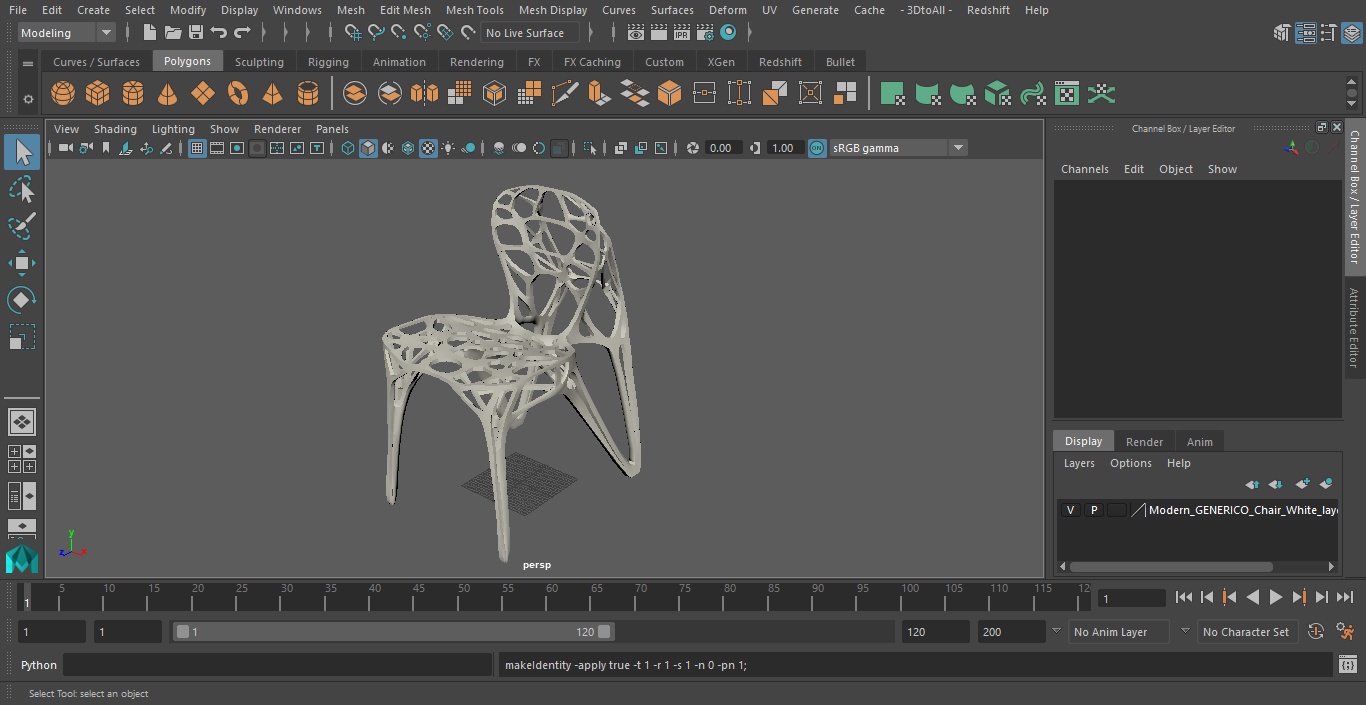The width and height of the screenshot is (1366, 705).
Task: Go to start of playback range
Action: click(x=1183, y=597)
